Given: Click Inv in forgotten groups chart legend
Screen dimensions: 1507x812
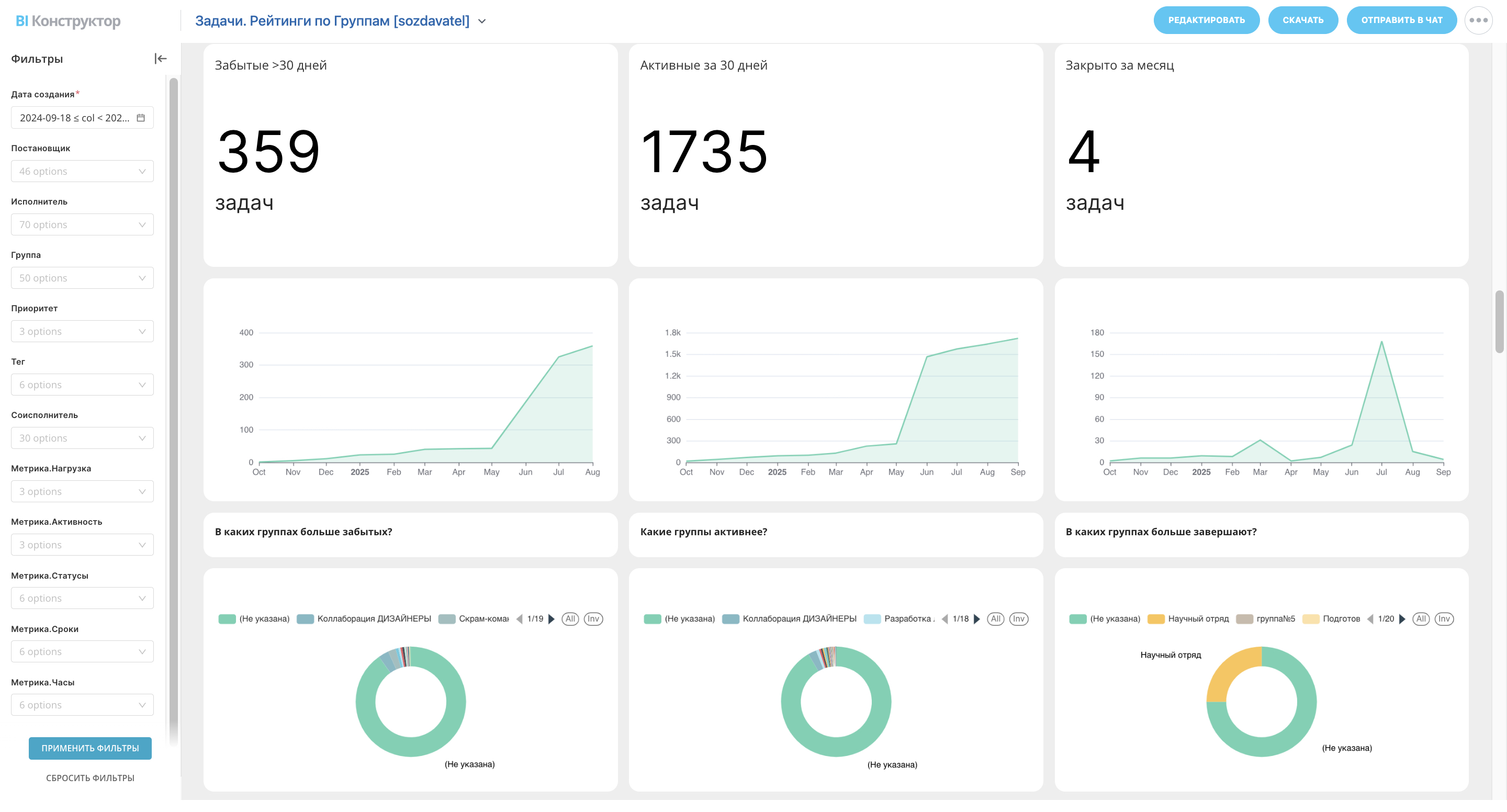Looking at the screenshot, I should click(x=593, y=619).
